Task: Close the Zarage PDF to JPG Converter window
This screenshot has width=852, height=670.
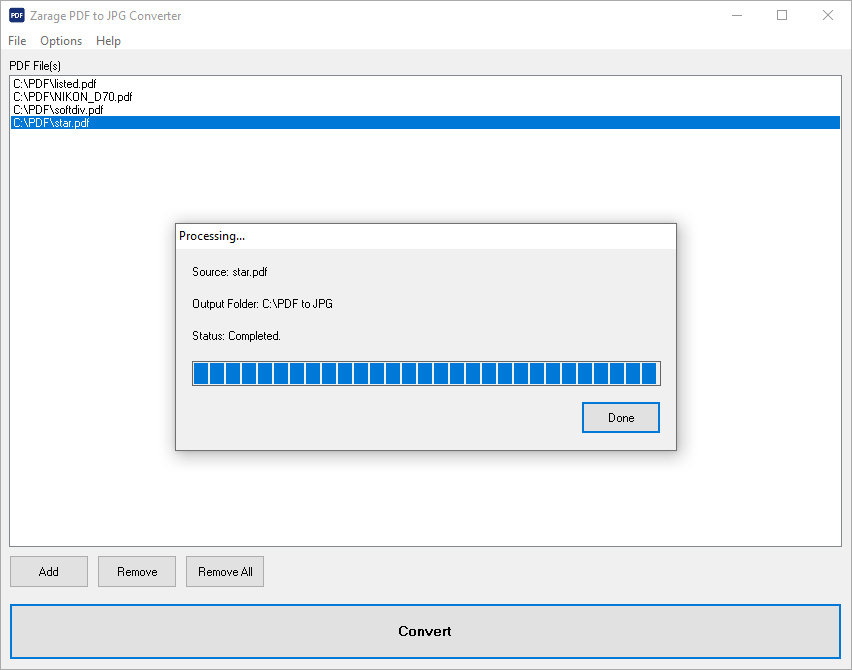Action: (x=828, y=15)
